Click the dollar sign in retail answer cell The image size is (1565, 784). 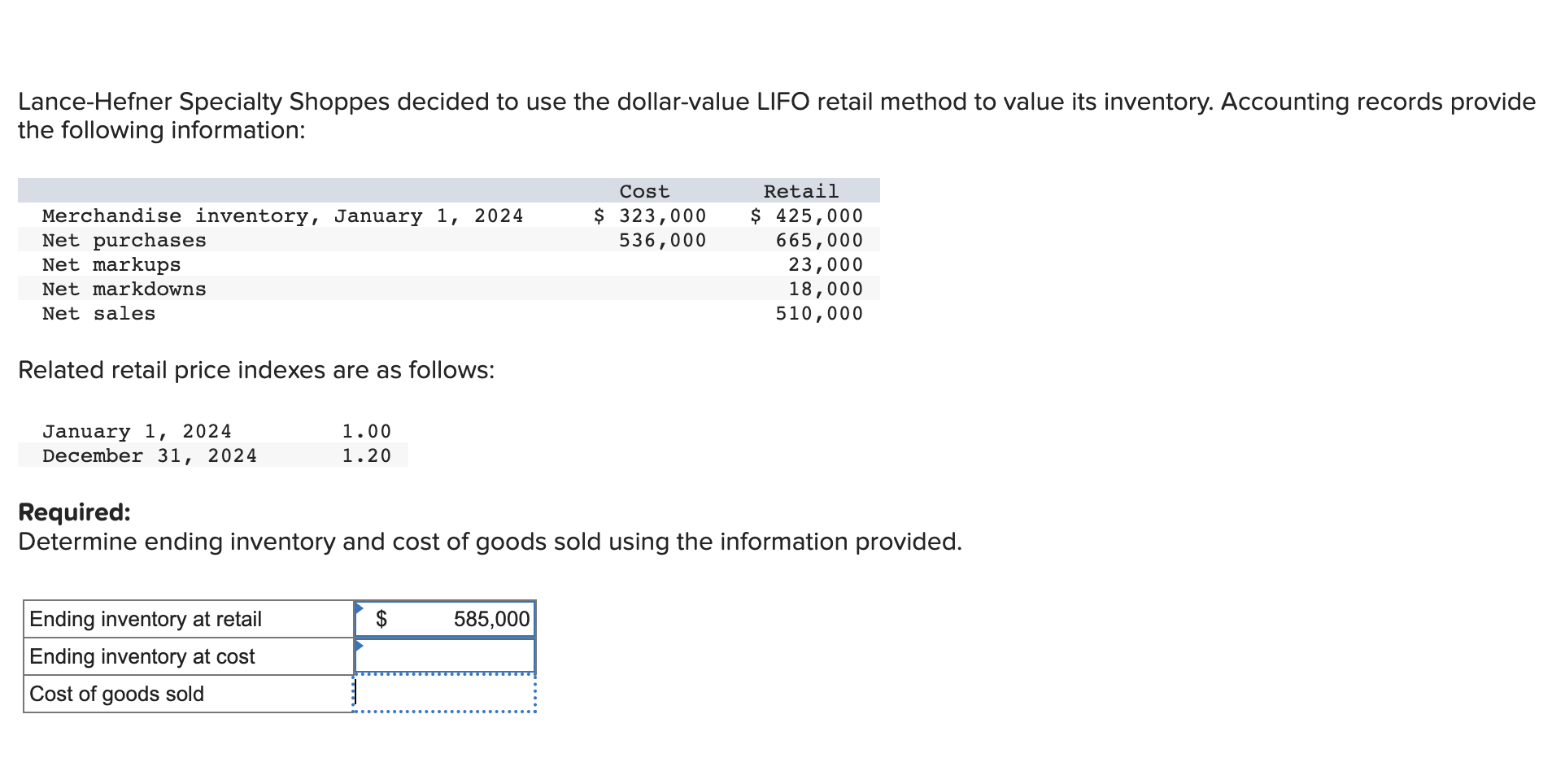point(381,620)
